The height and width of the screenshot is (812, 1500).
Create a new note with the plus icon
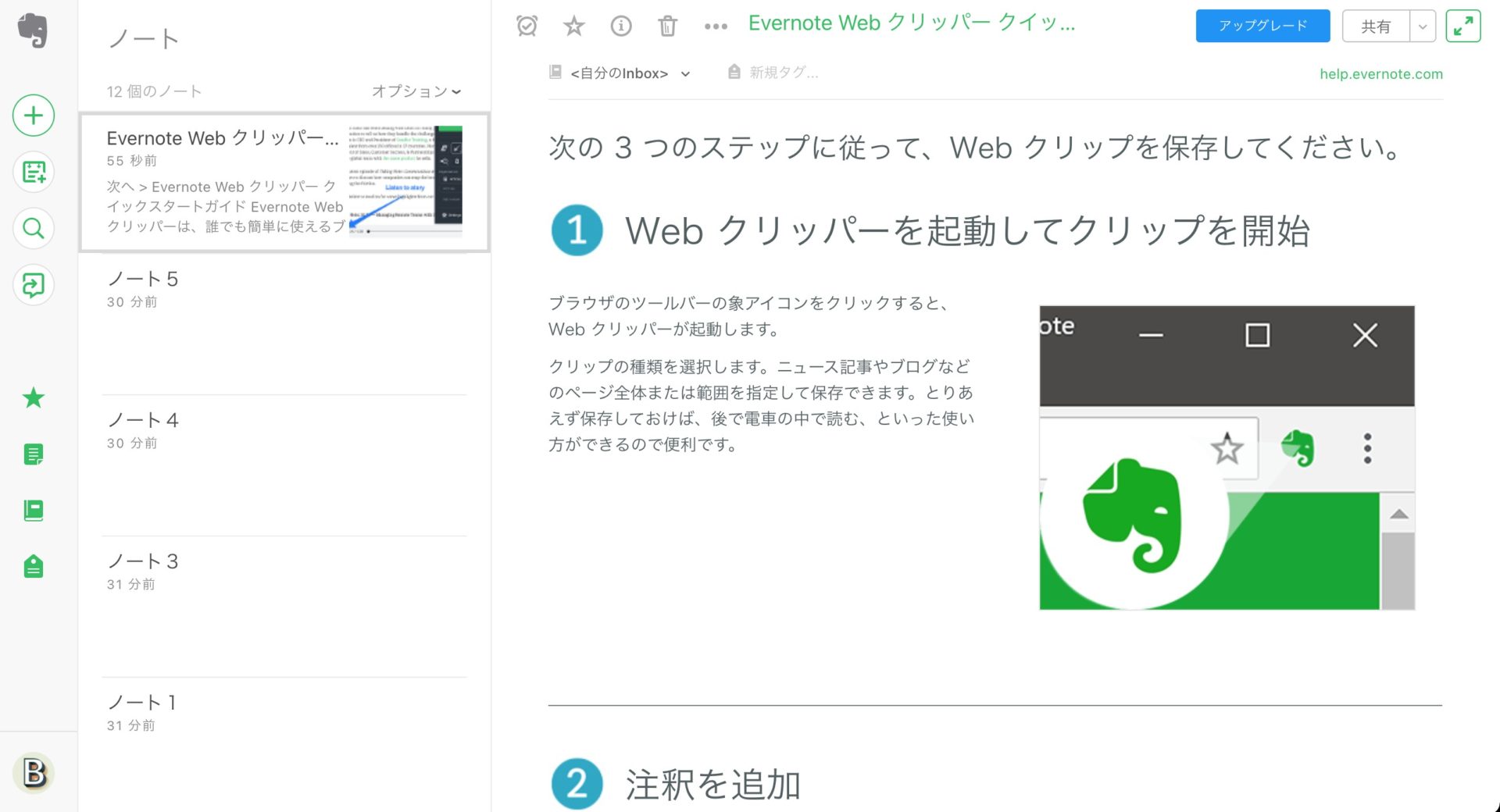click(34, 116)
